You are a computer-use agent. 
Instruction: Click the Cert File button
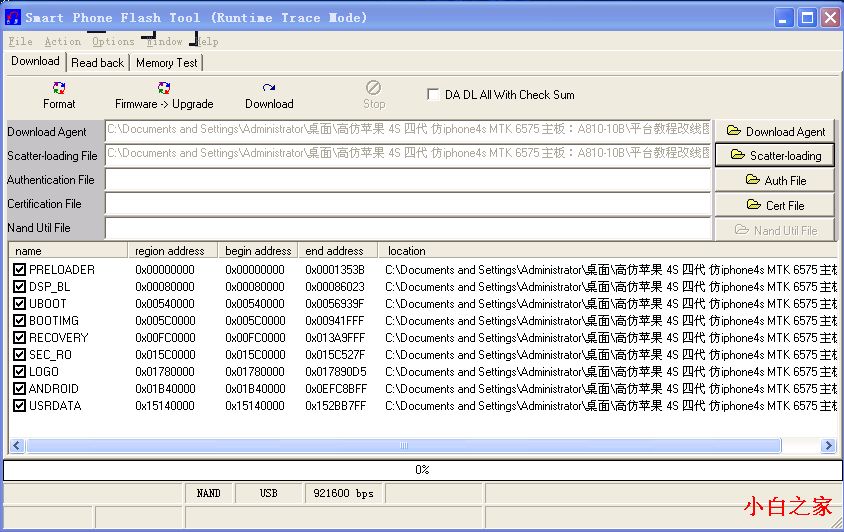775,205
